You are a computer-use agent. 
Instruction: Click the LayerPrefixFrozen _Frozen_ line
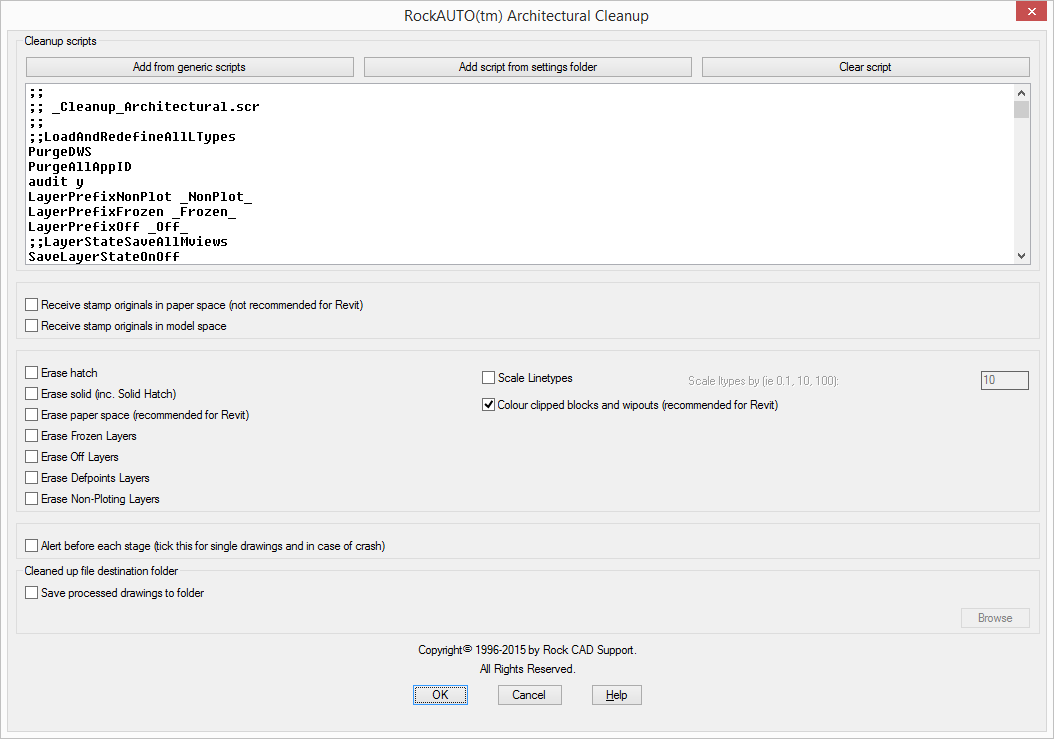point(132,212)
